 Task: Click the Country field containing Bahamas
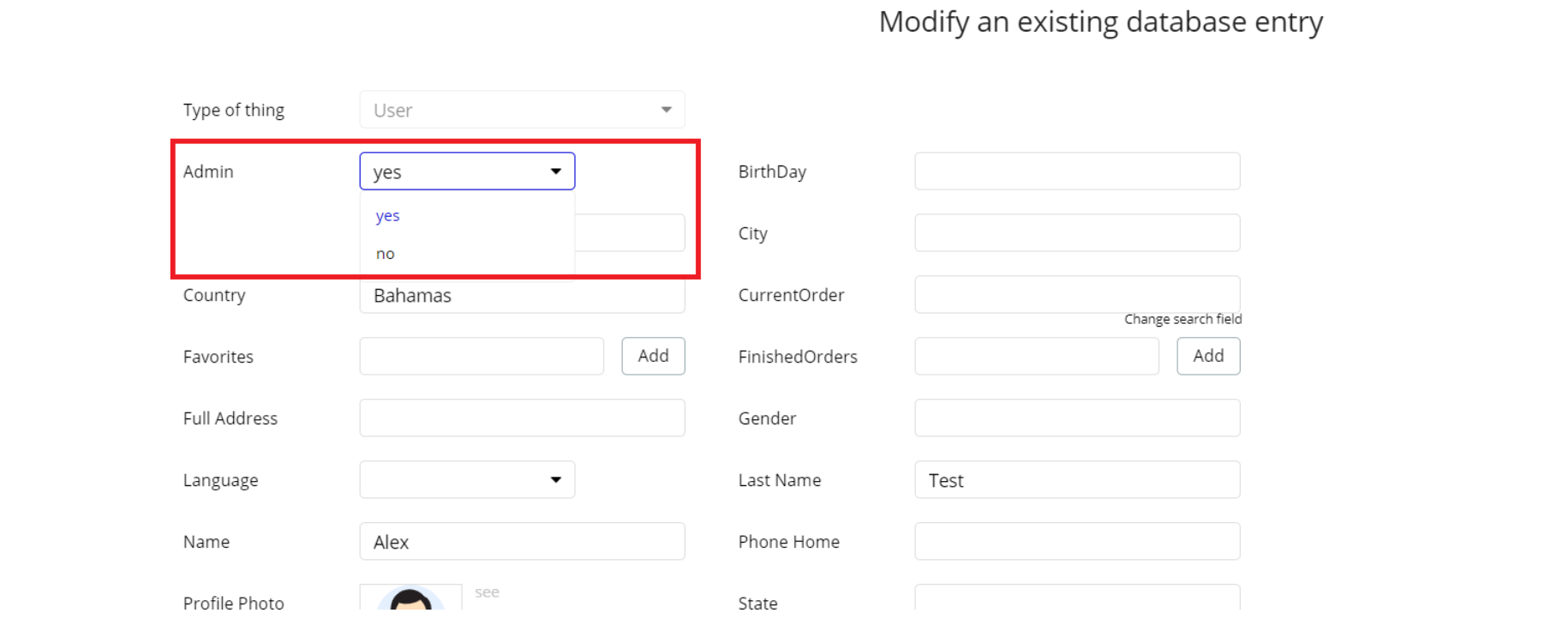tap(522, 296)
